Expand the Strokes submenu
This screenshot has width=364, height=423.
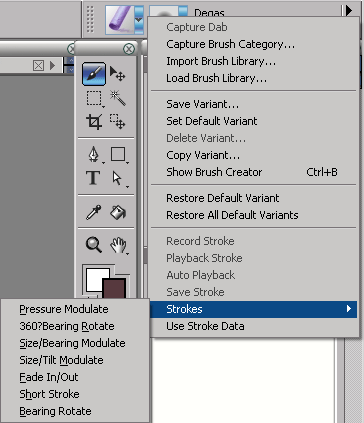pos(253,309)
